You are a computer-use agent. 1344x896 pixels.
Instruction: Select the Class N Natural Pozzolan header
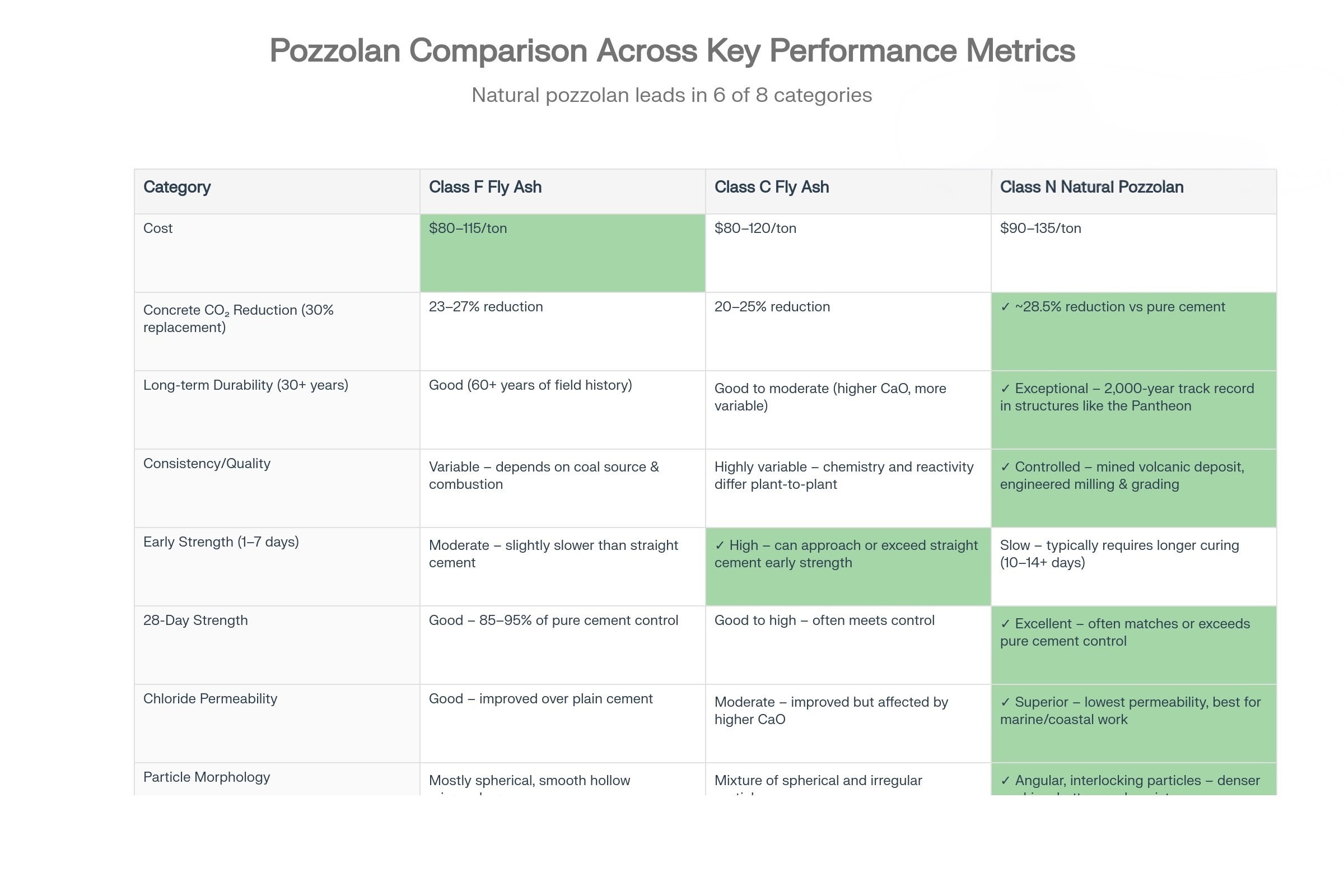click(1091, 188)
